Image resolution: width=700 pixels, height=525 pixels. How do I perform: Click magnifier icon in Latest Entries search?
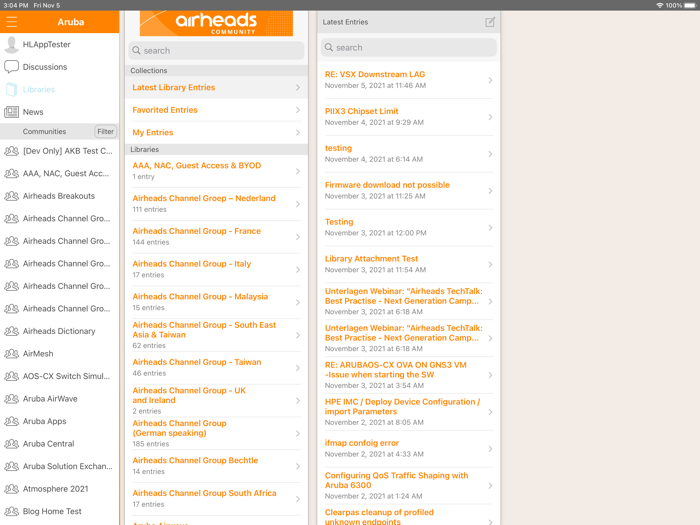pyautogui.click(x=329, y=47)
